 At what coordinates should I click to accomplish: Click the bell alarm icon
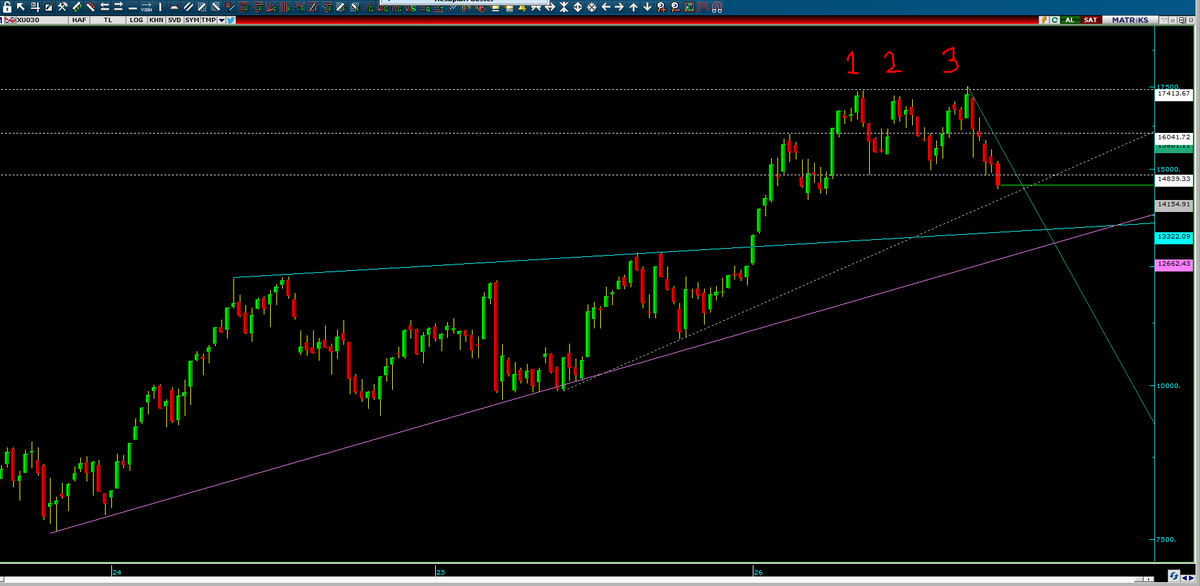[522, 8]
